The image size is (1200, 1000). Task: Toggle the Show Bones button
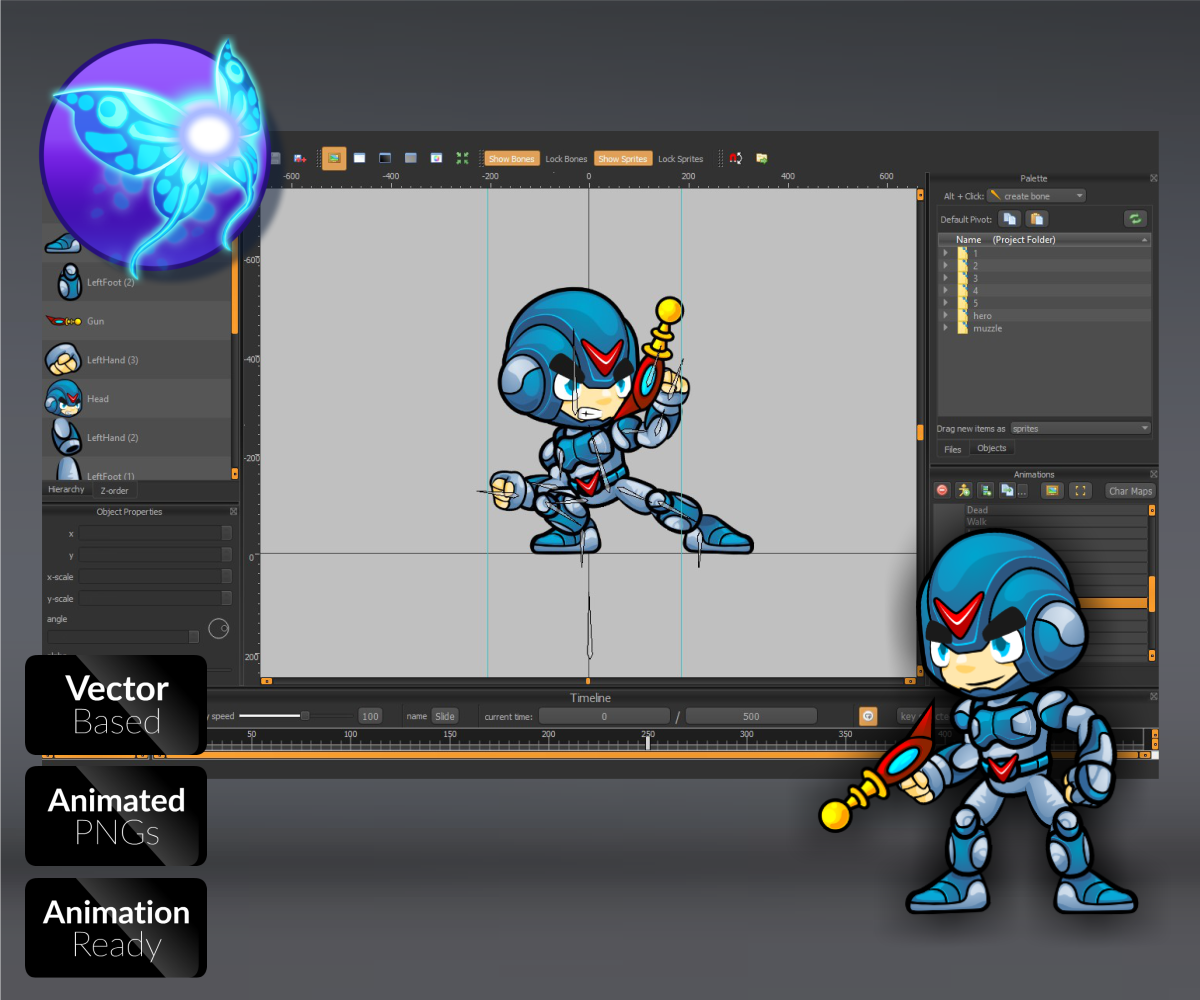point(511,159)
